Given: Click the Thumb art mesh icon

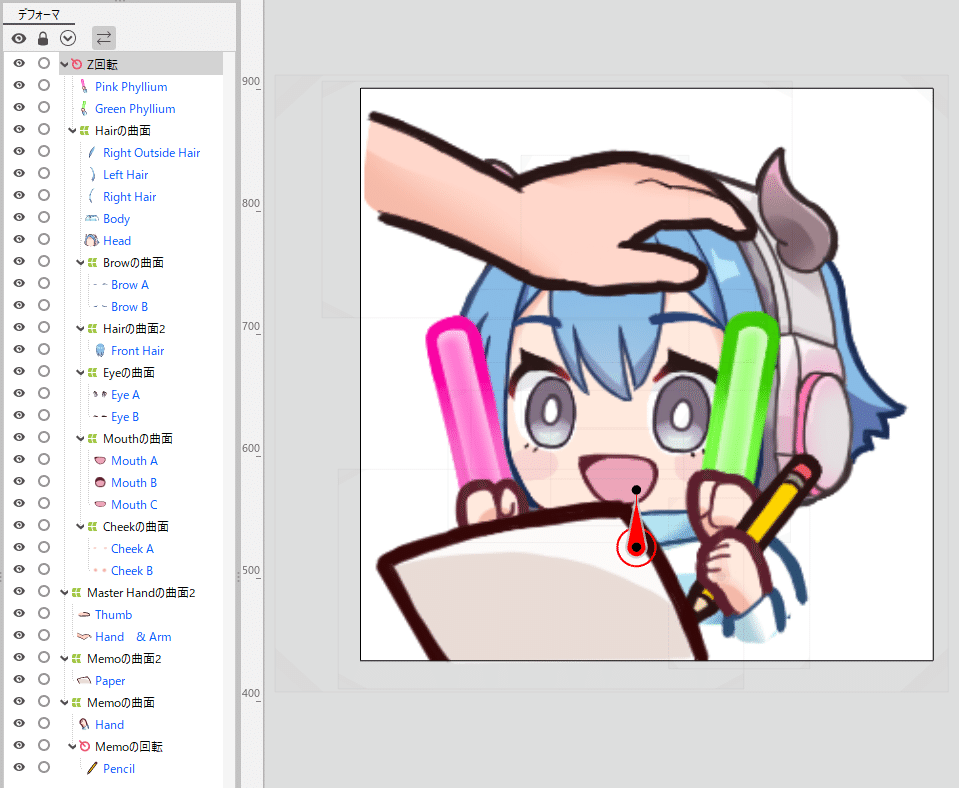Looking at the screenshot, I should (x=84, y=614).
